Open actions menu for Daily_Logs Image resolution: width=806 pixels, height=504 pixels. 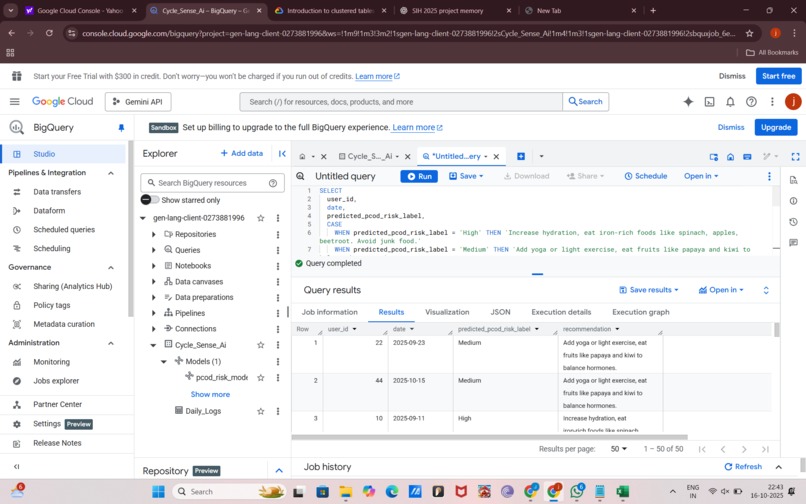pyautogui.click(x=278, y=411)
